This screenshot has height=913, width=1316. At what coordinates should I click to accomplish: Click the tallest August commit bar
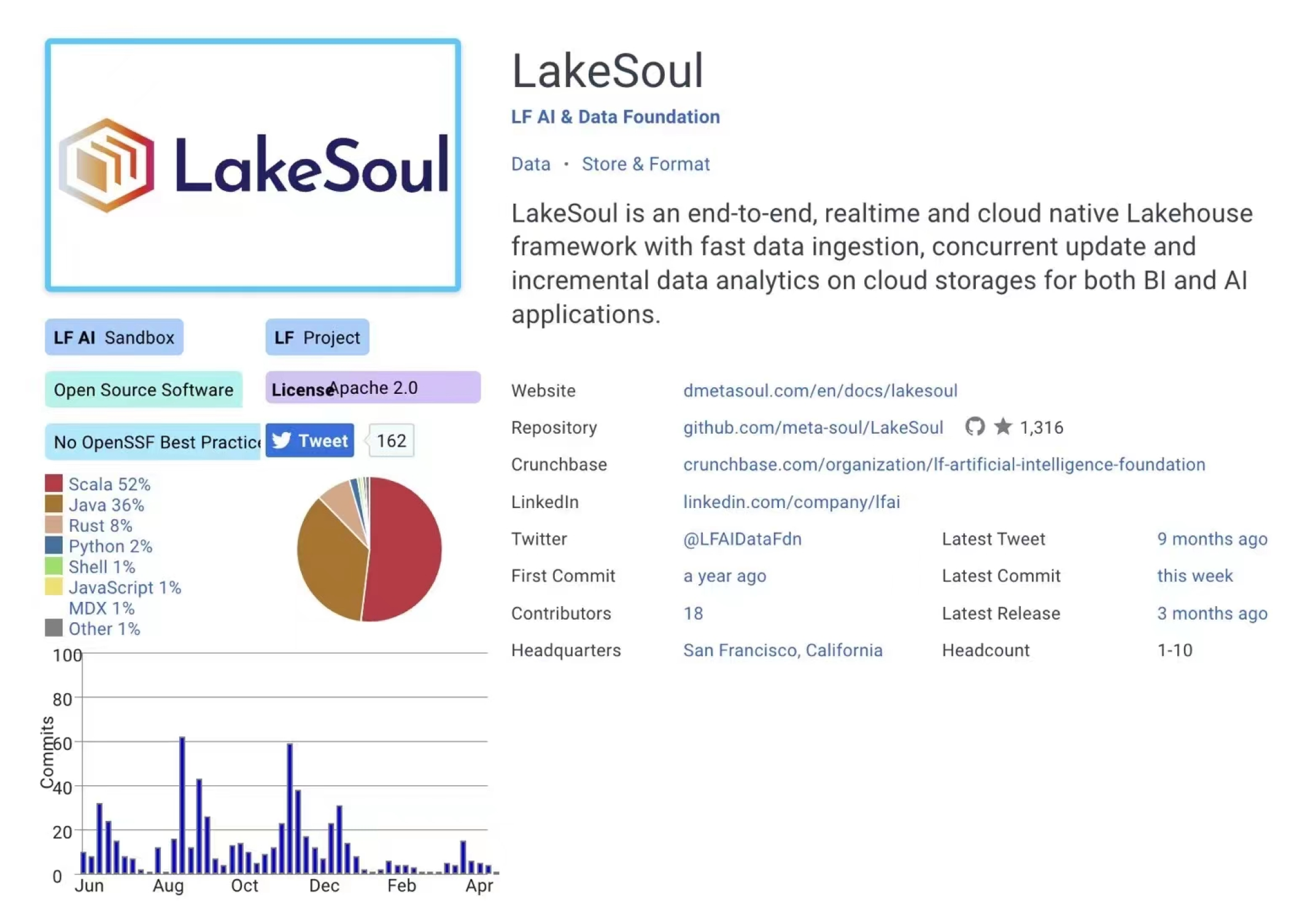[182, 805]
